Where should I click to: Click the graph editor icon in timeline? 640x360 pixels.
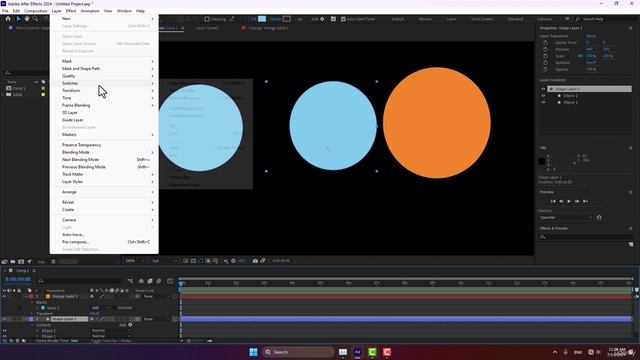(170, 281)
